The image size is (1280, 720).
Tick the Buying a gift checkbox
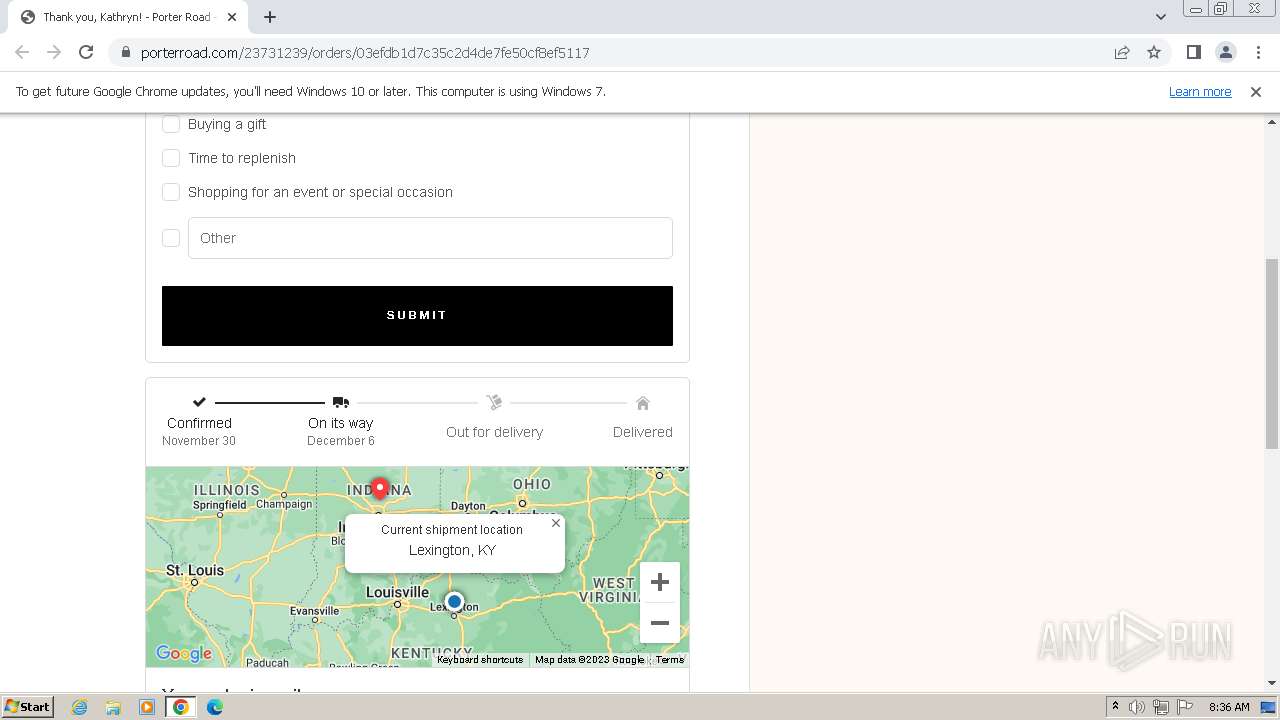click(x=171, y=124)
